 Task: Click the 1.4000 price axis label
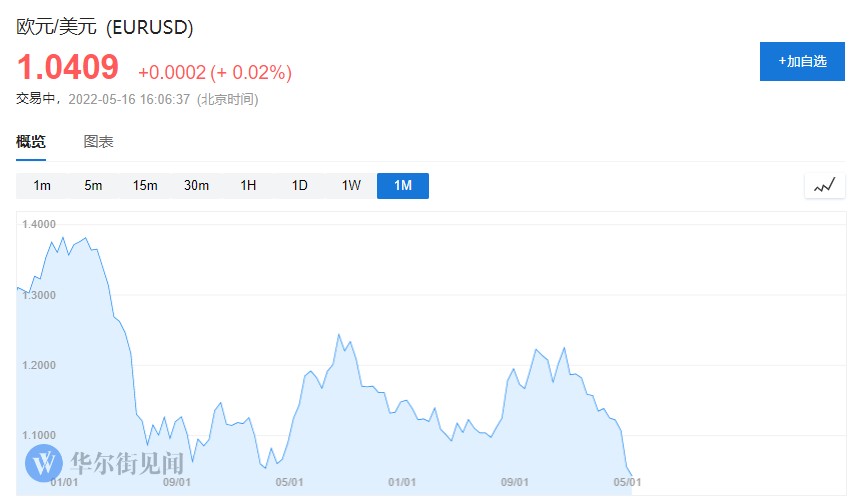coord(38,224)
